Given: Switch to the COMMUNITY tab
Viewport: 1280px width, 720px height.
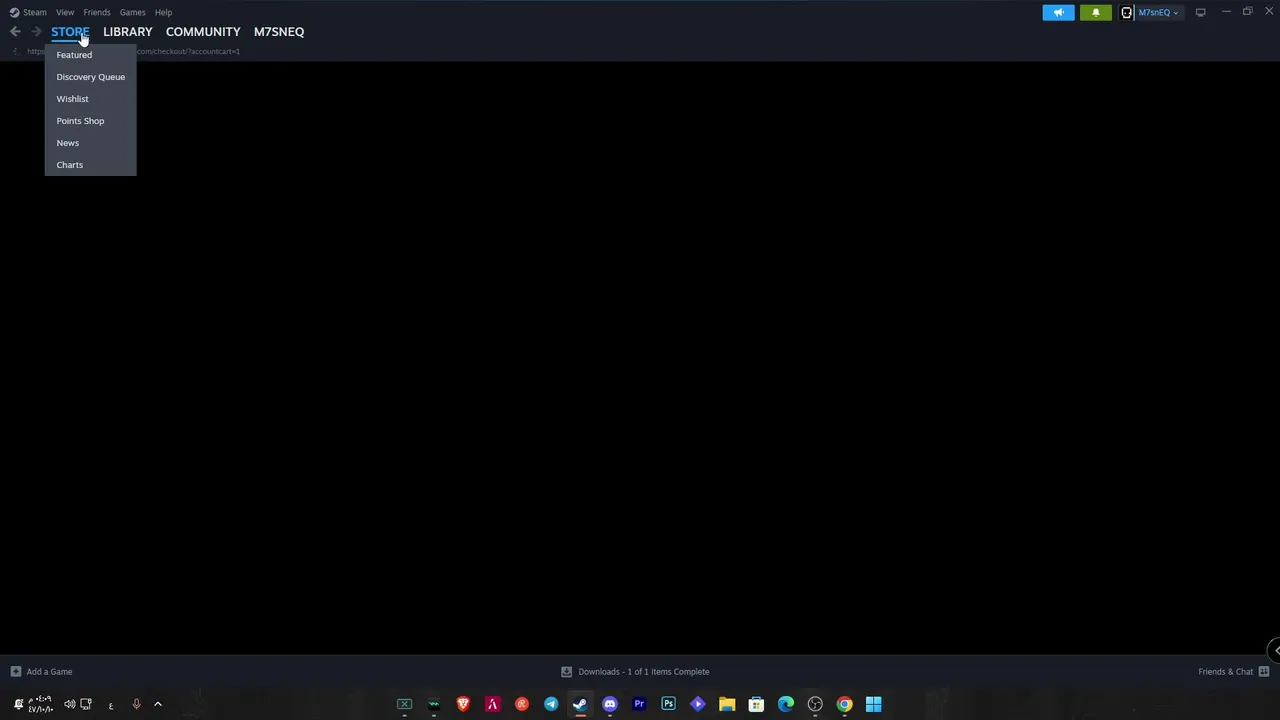Looking at the screenshot, I should pos(203,32).
